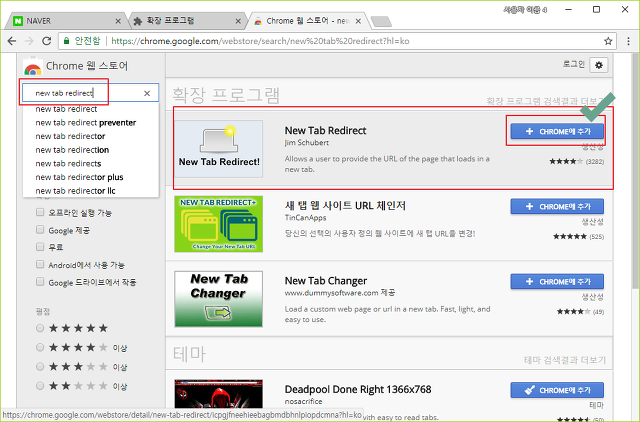
Task: Click the Chrome Web Store logo
Action: [33, 67]
